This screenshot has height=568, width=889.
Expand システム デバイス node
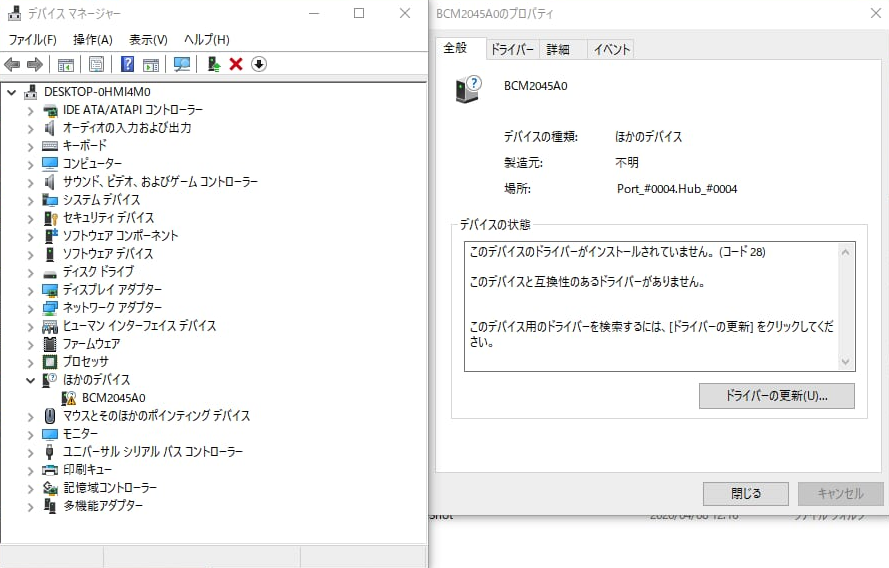31,200
